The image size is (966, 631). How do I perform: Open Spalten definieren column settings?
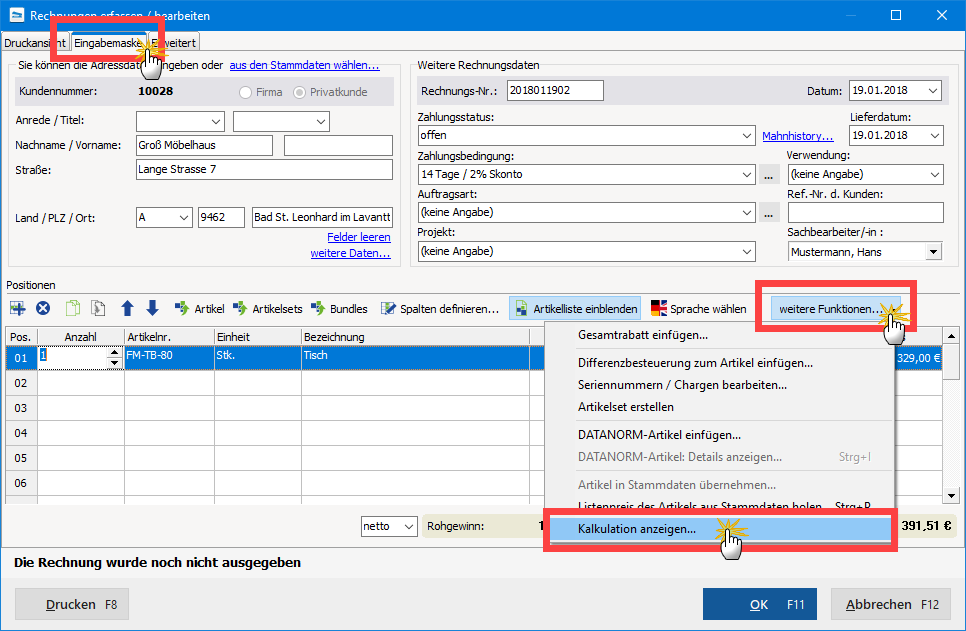point(440,309)
